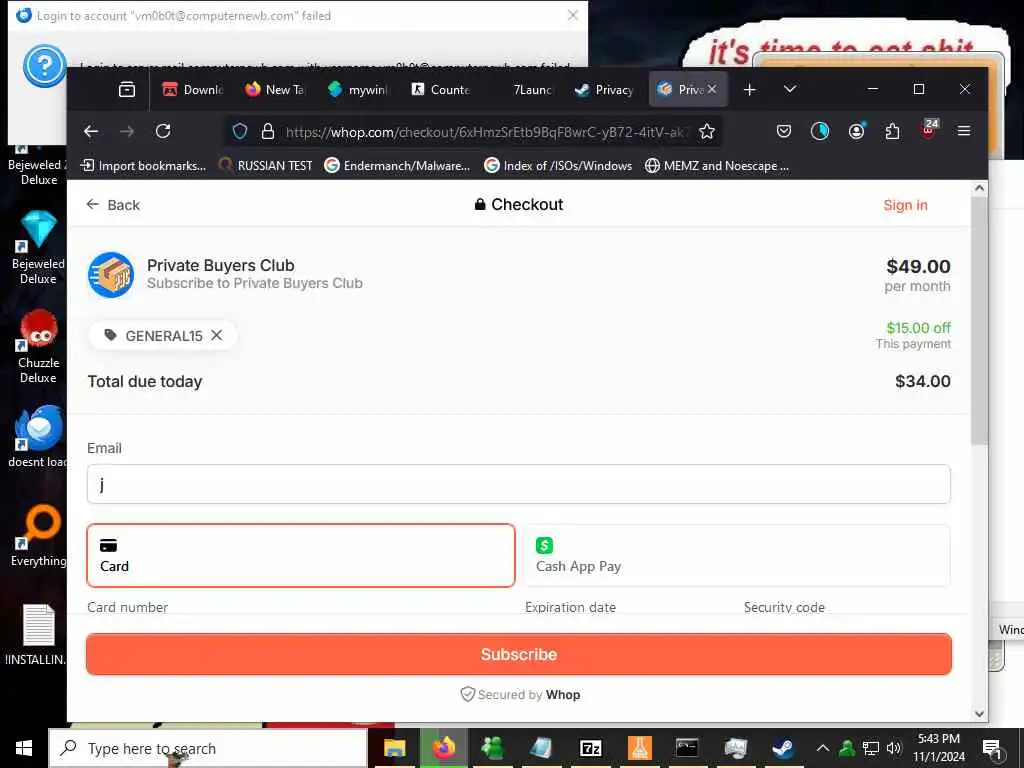Image resolution: width=1024 pixels, height=768 pixels.
Task: Open the Steam taskbar icon
Action: (x=783, y=748)
